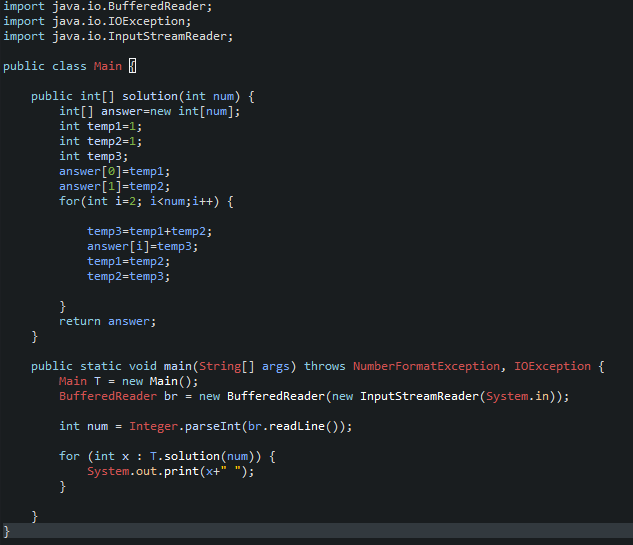Image resolution: width=633 pixels, height=545 pixels.
Task: Click the final closing brace on the highlighted line
Action: 6,531
